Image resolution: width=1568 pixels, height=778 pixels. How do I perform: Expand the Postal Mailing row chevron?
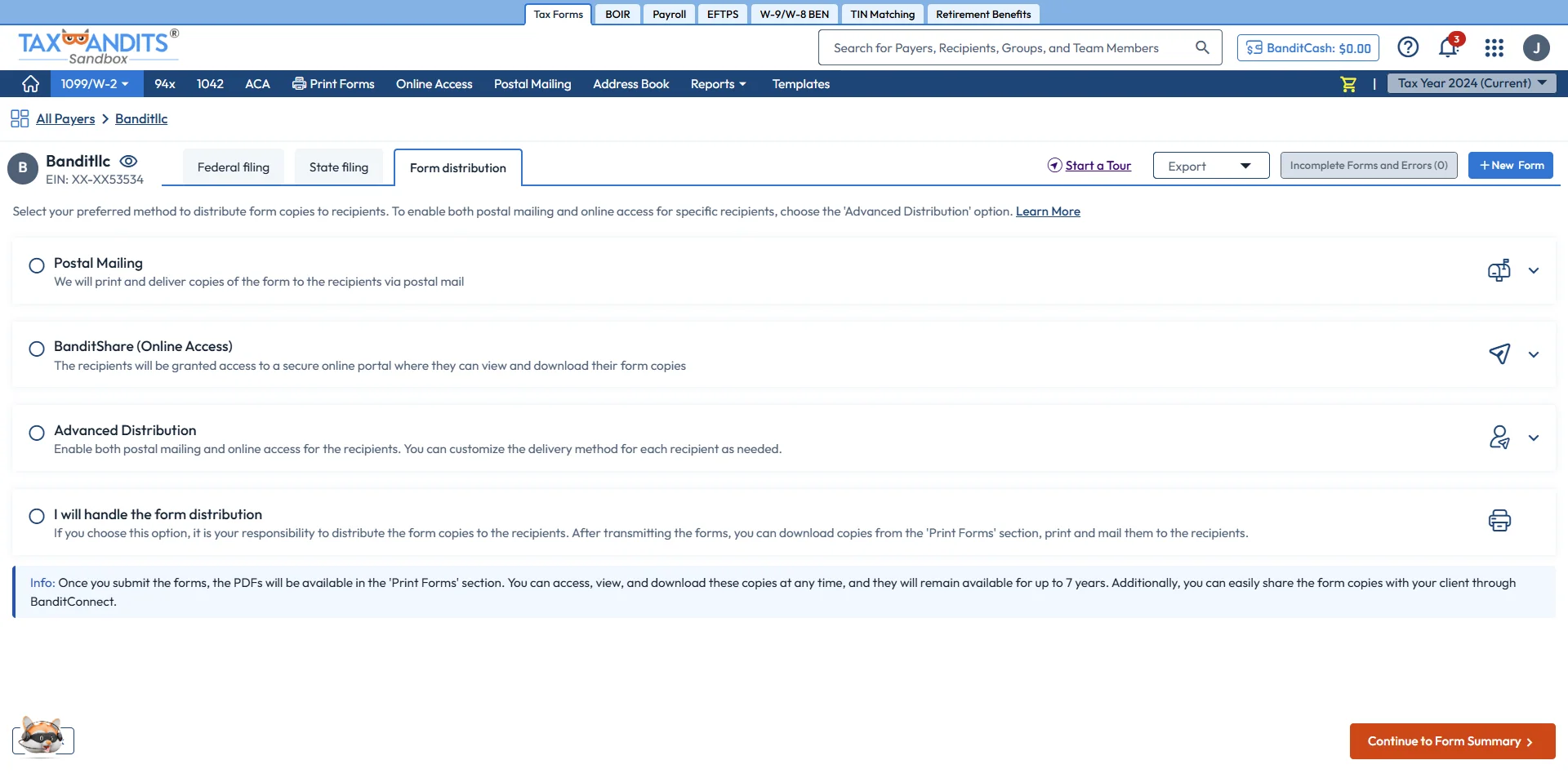pos(1534,270)
